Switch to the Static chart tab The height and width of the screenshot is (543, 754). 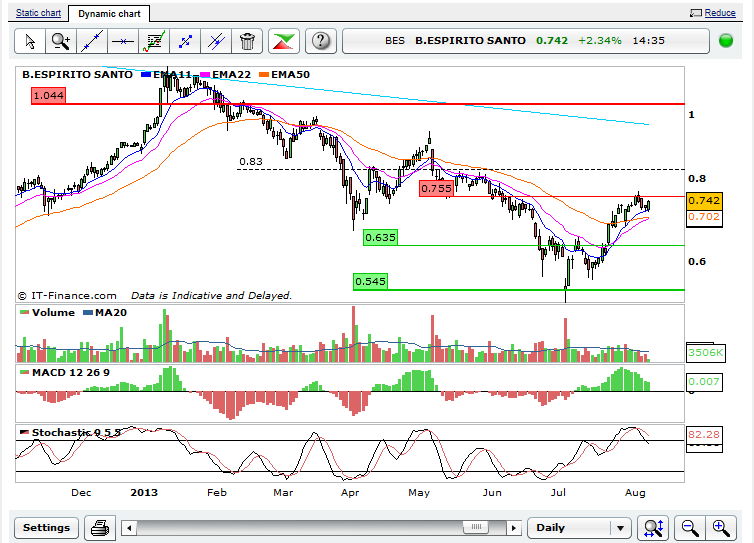coord(38,13)
